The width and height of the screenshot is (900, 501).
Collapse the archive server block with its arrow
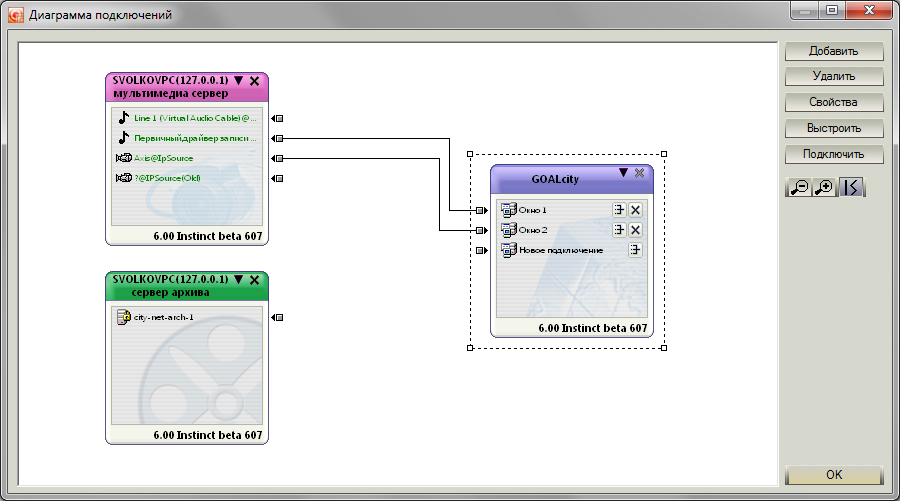pos(239,279)
